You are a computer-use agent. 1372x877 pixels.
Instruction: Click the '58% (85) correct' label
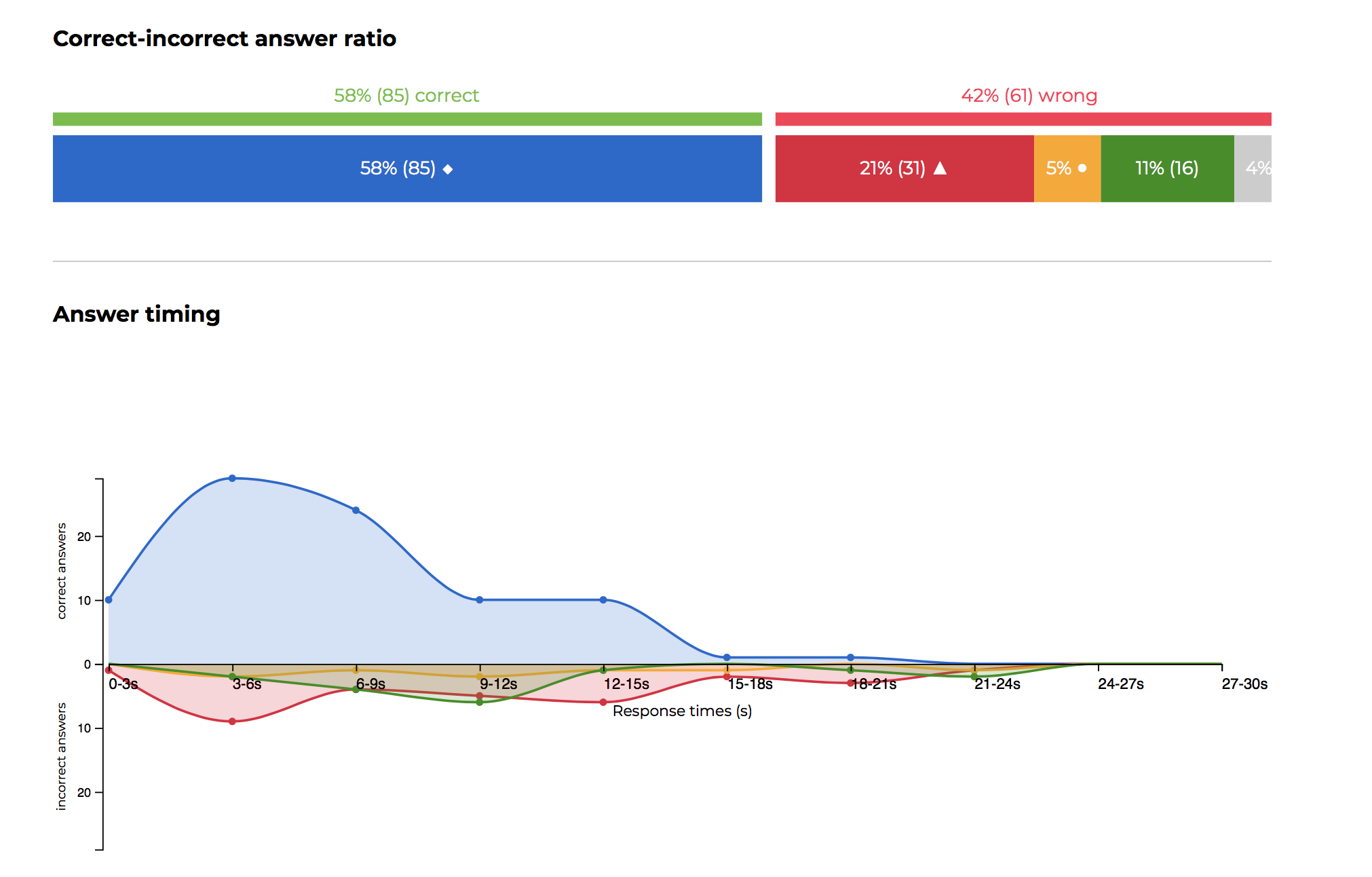[x=406, y=95]
